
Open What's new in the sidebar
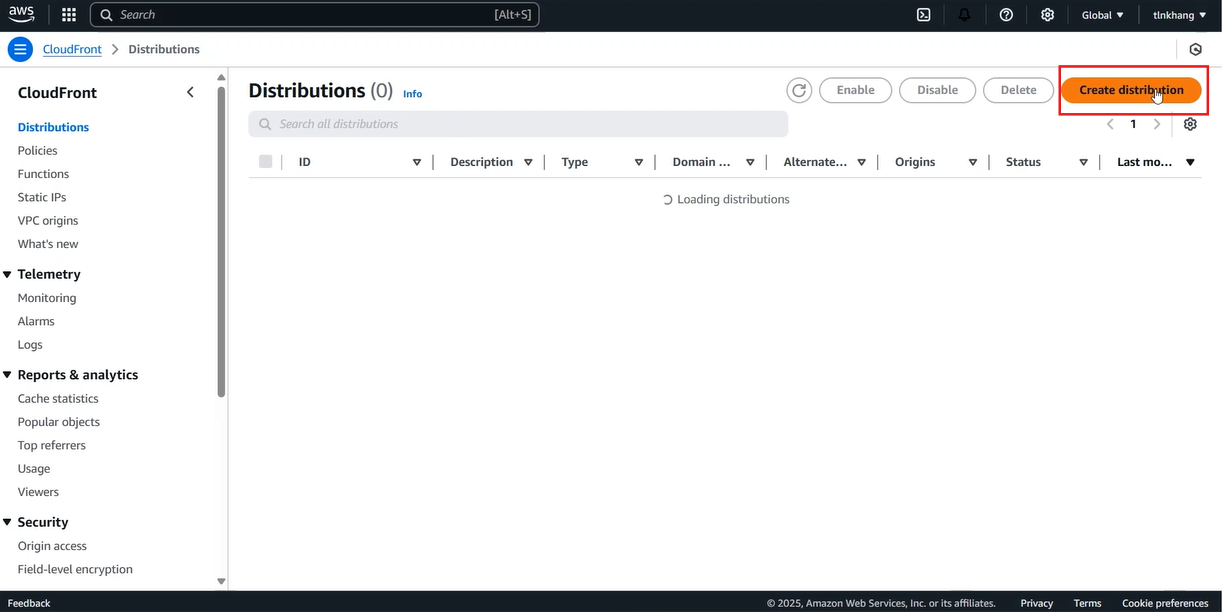48,244
